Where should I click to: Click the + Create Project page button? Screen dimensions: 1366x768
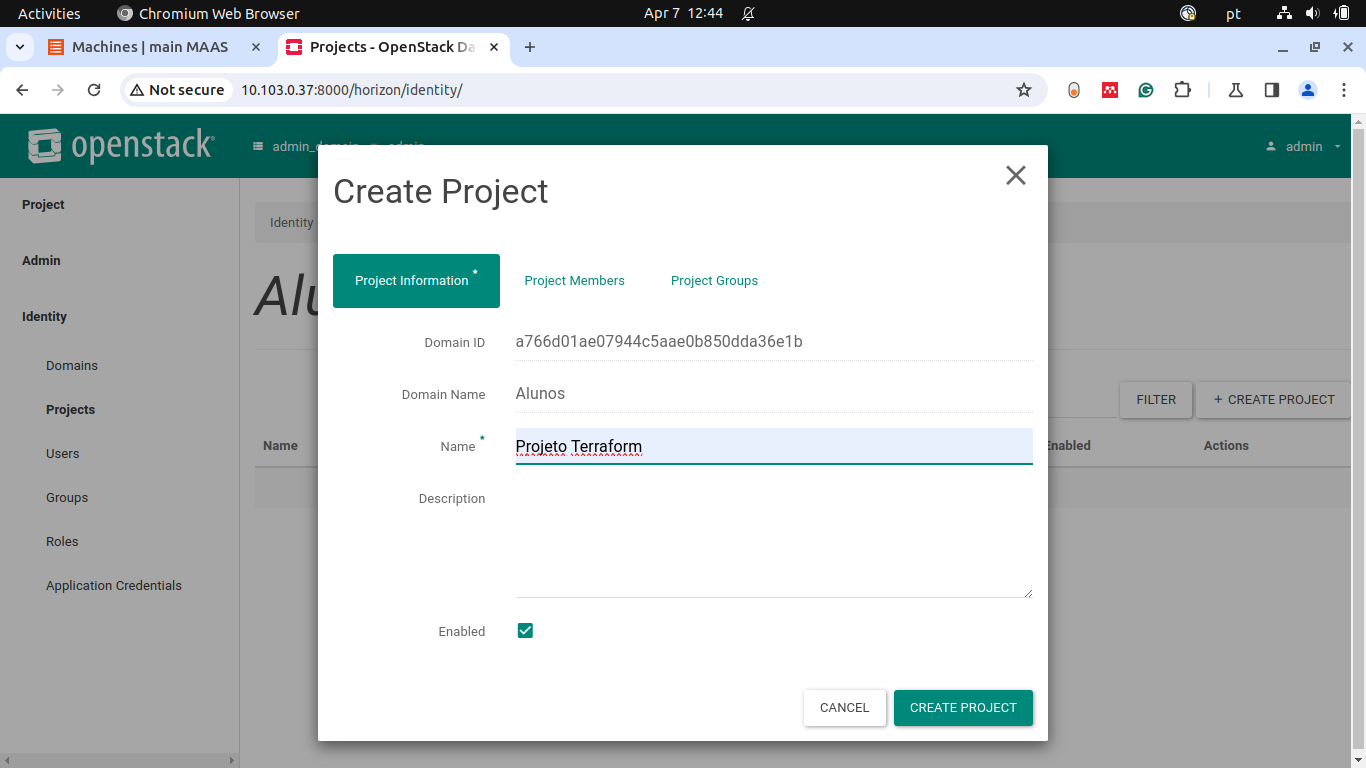pyautogui.click(x=1273, y=399)
